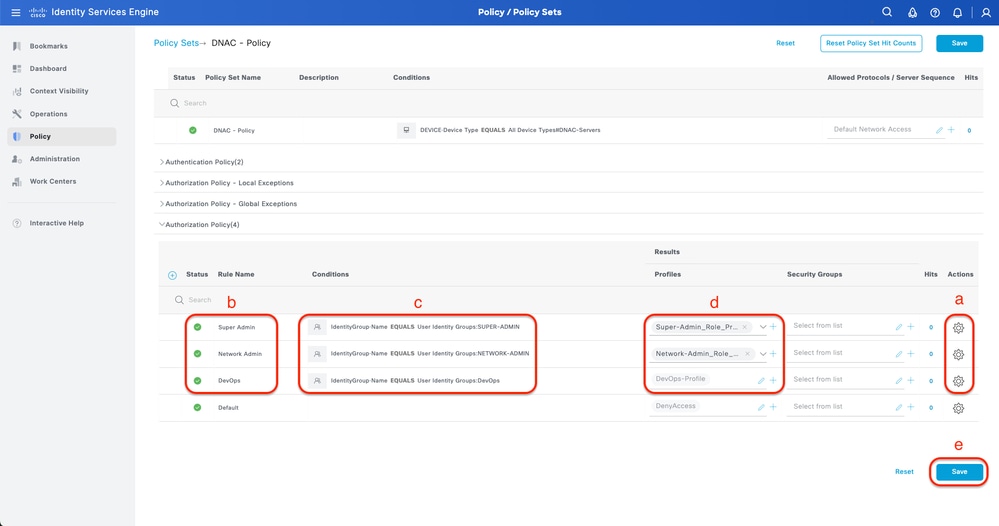Add allowed protocol plus for DNAC - Policy
This screenshot has height=526, width=999.
click(x=951, y=130)
